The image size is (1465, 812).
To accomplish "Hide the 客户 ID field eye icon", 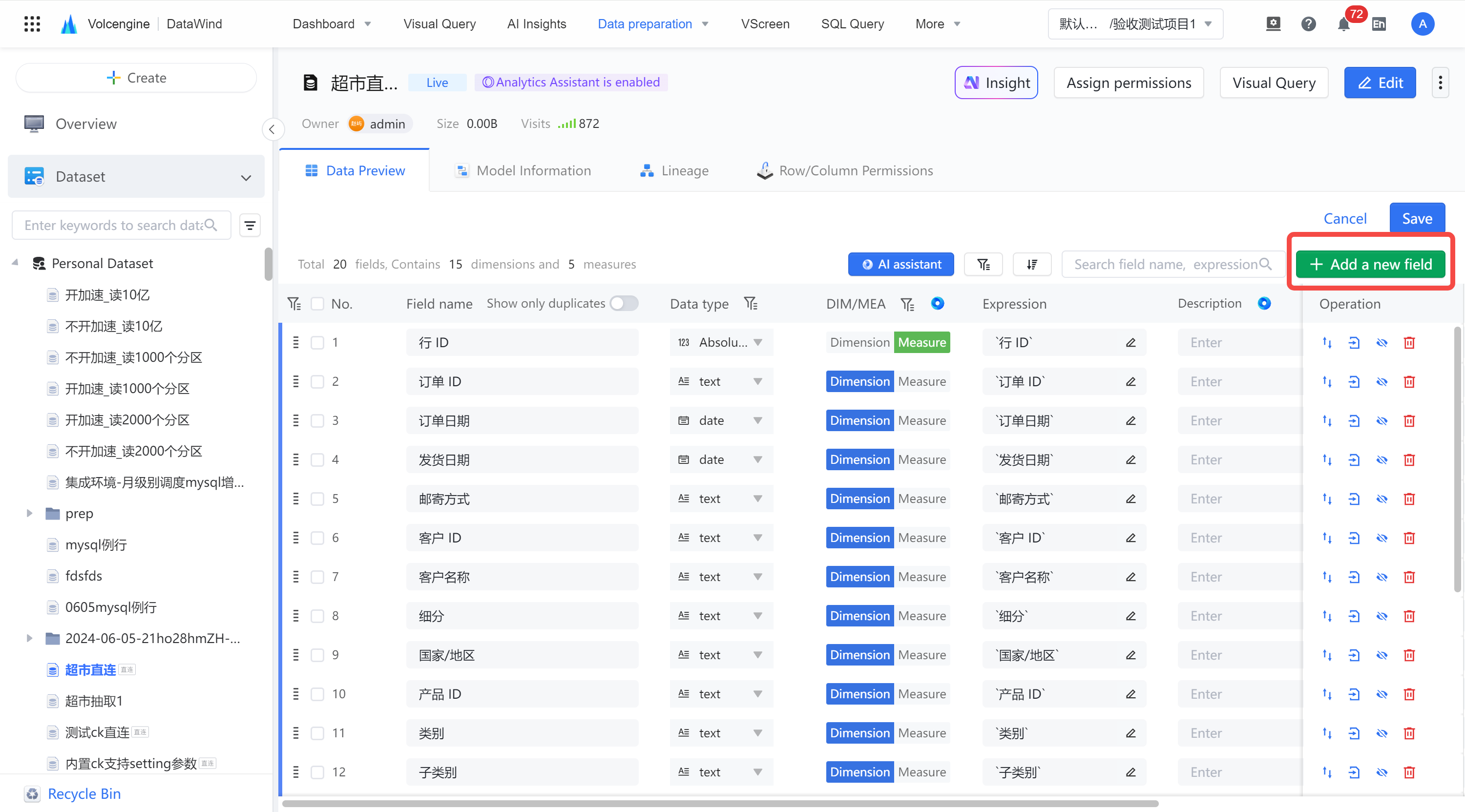I will pos(1381,538).
